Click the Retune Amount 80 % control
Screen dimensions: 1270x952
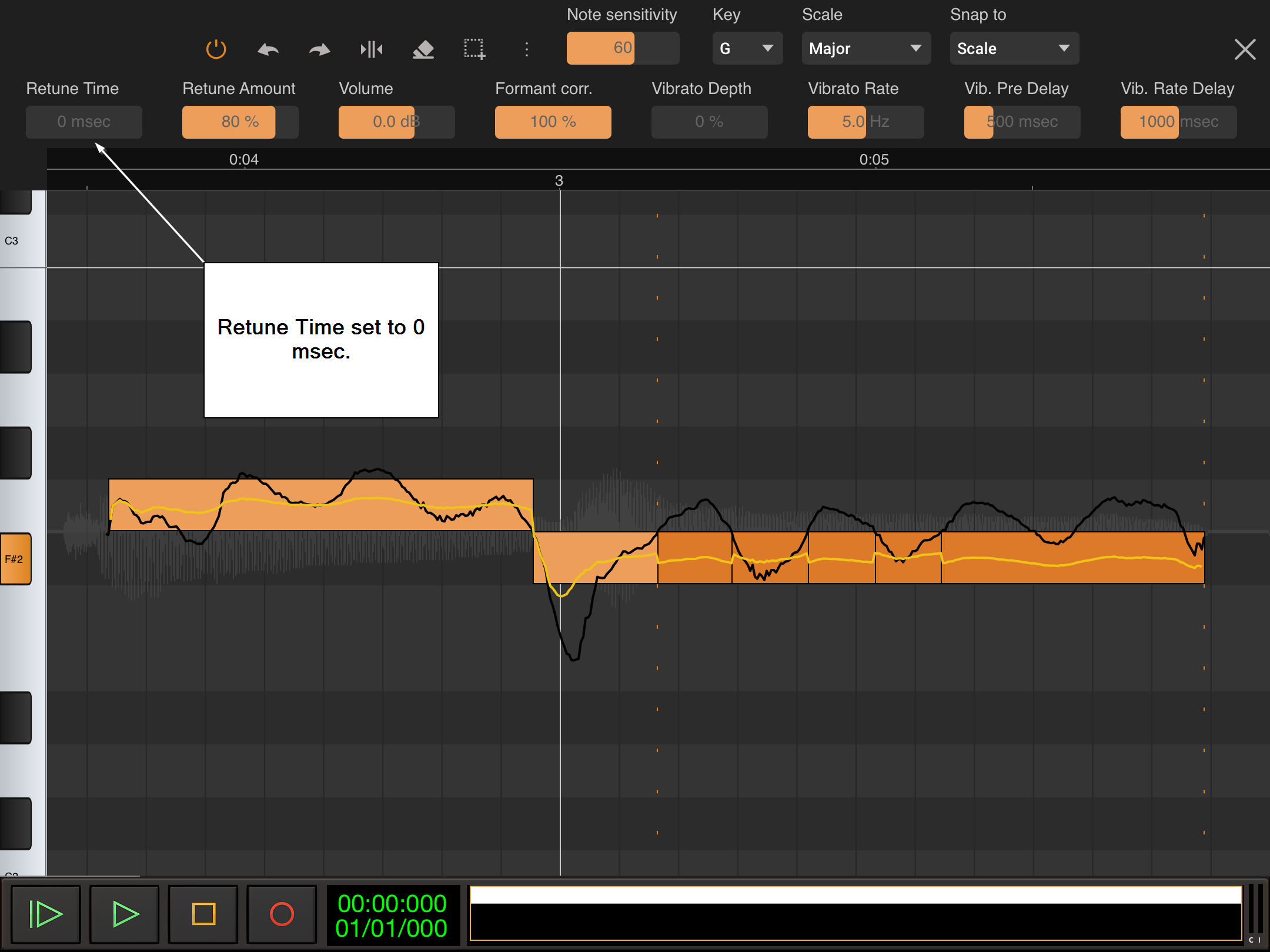tap(240, 122)
